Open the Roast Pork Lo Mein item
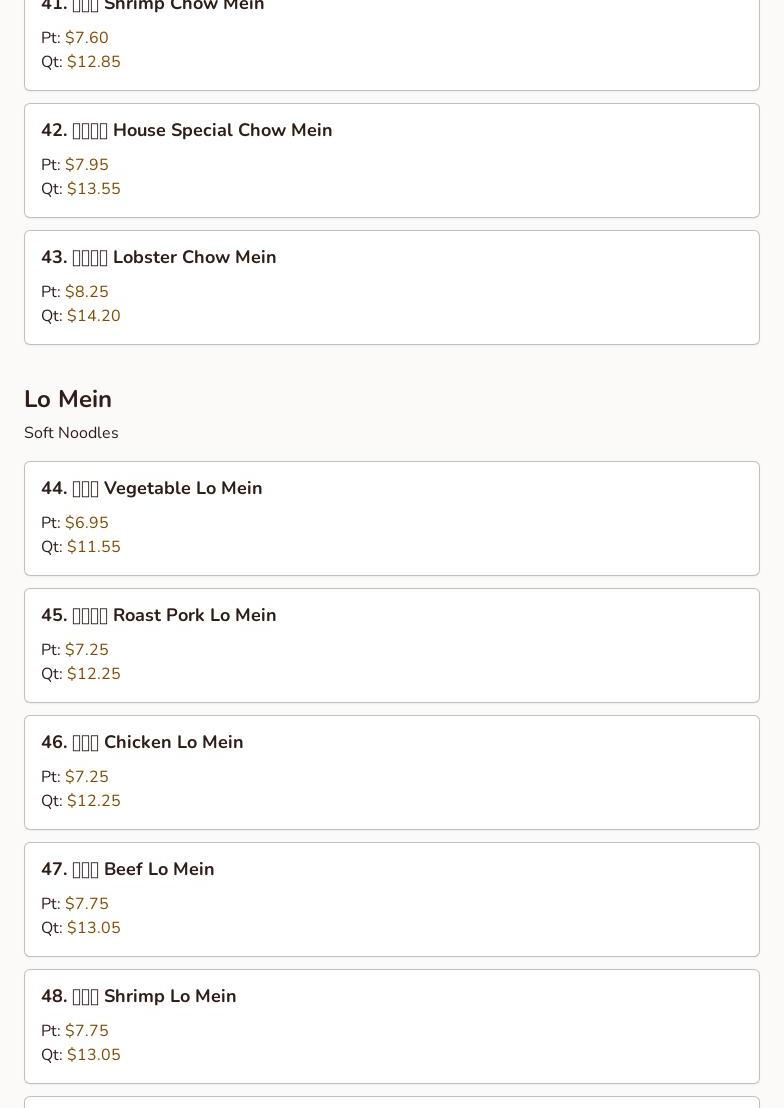Viewport: 784px width, 1108px height. coord(159,616)
